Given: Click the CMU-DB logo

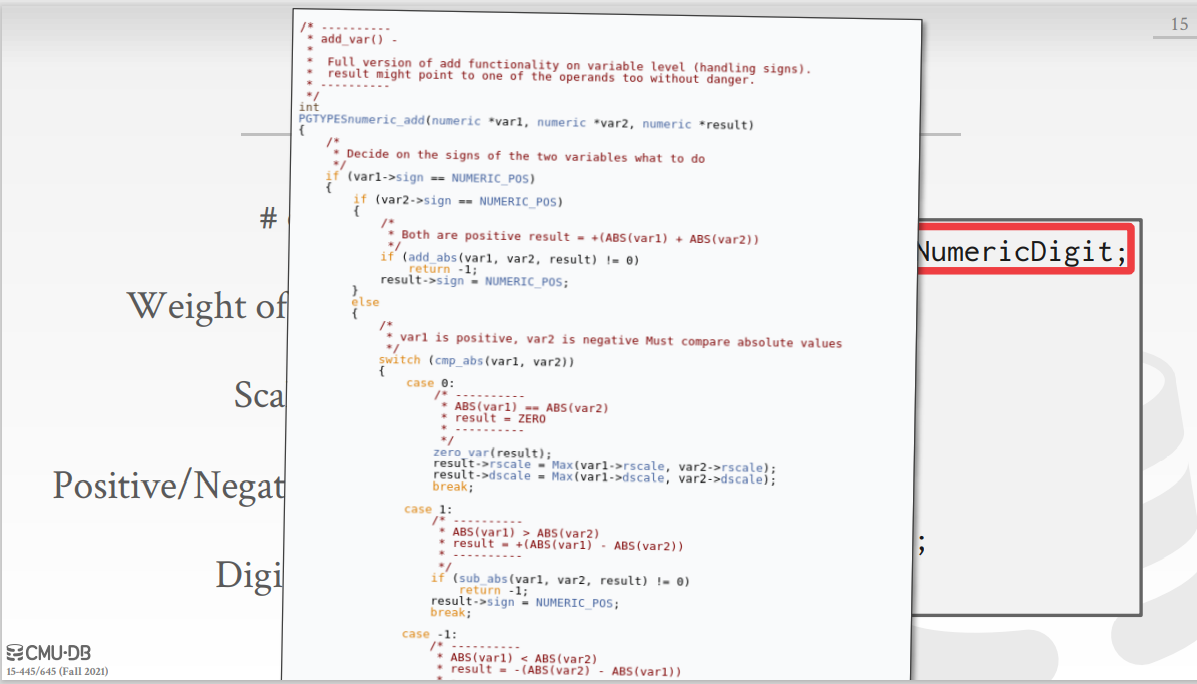Looking at the screenshot, I should click(49, 653).
